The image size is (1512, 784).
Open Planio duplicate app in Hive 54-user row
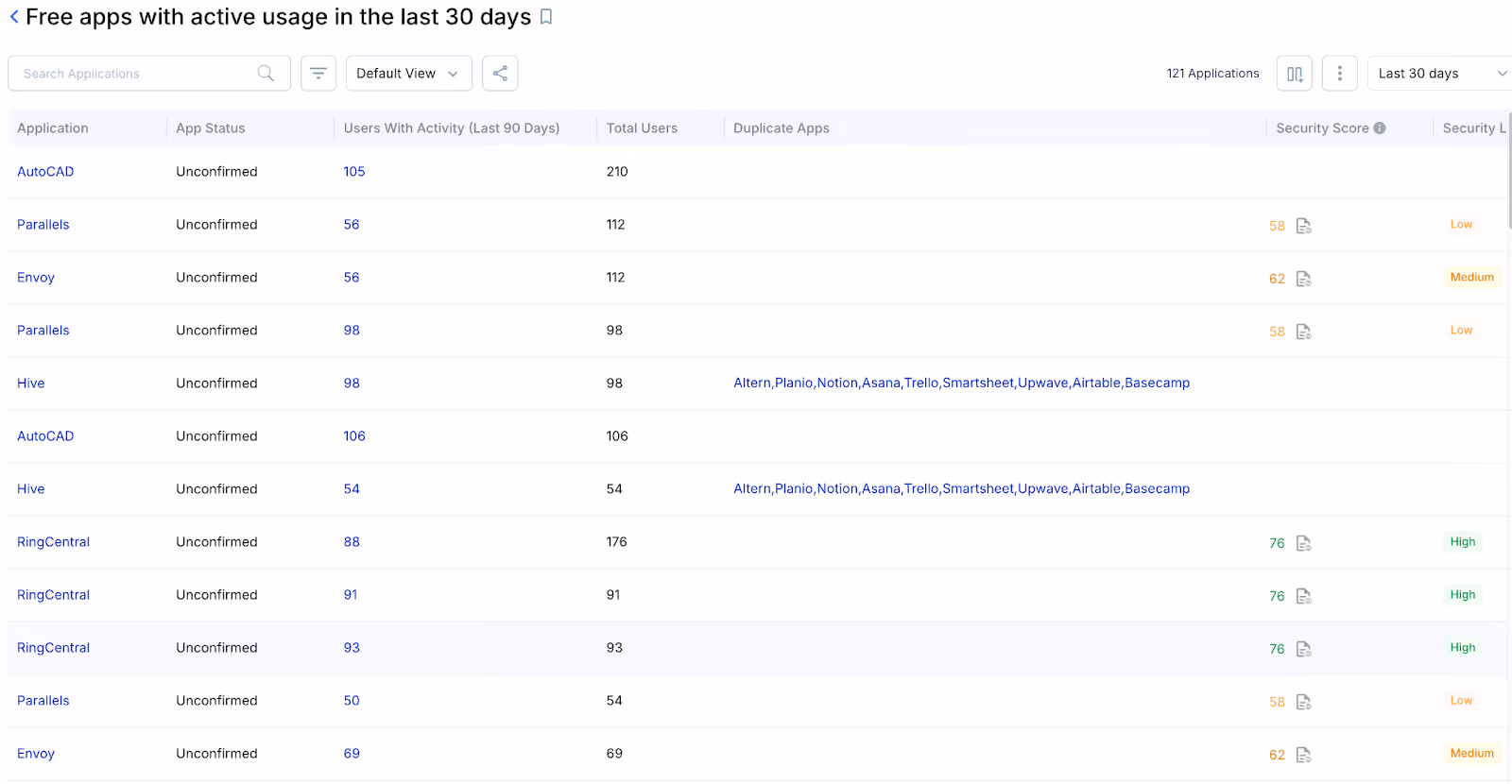click(794, 489)
